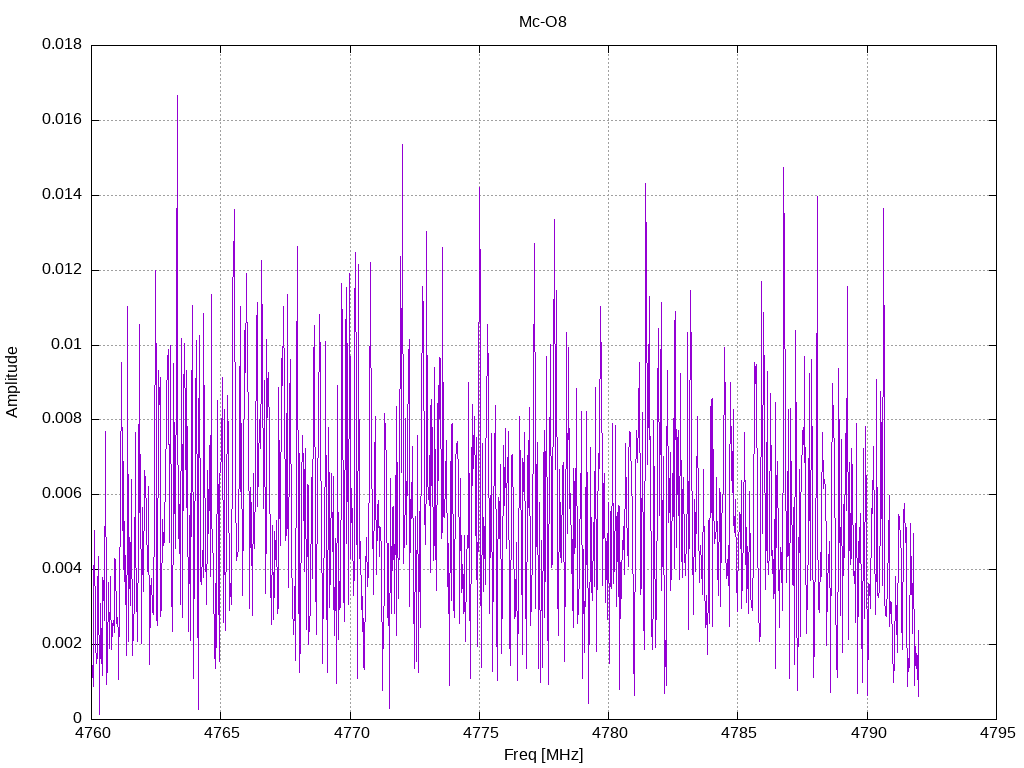Image resolution: width=1024 pixels, height=768 pixels.
Task: Click y-axis tick label 0.016
Action: pos(62,120)
